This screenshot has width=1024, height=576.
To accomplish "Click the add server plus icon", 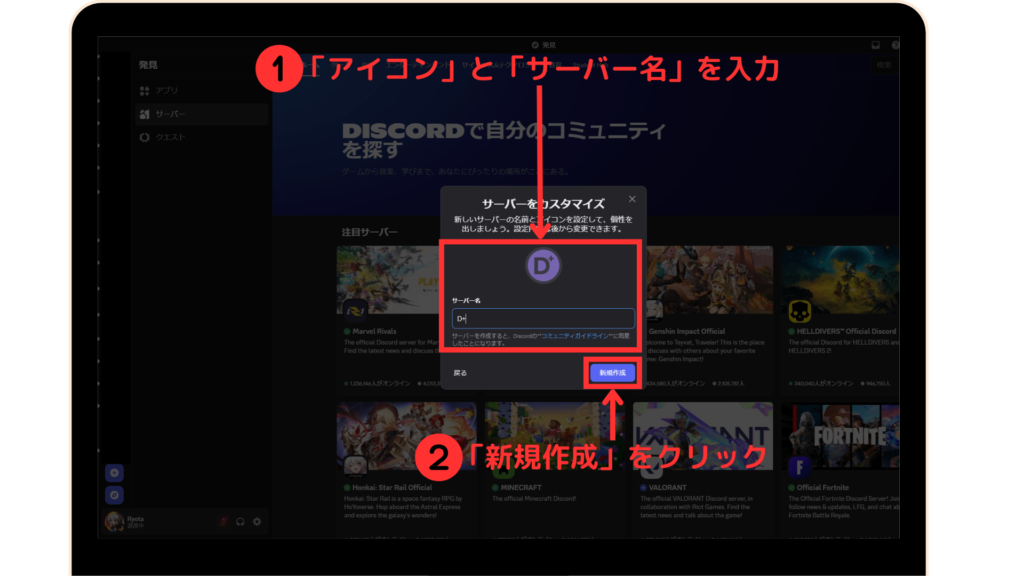I will tap(114, 473).
